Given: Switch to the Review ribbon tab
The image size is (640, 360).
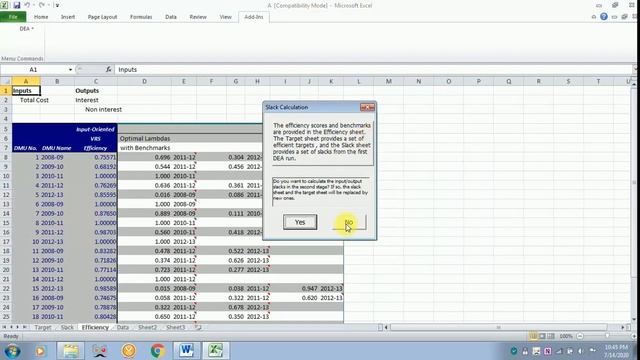Looking at the screenshot, I should point(198,17).
